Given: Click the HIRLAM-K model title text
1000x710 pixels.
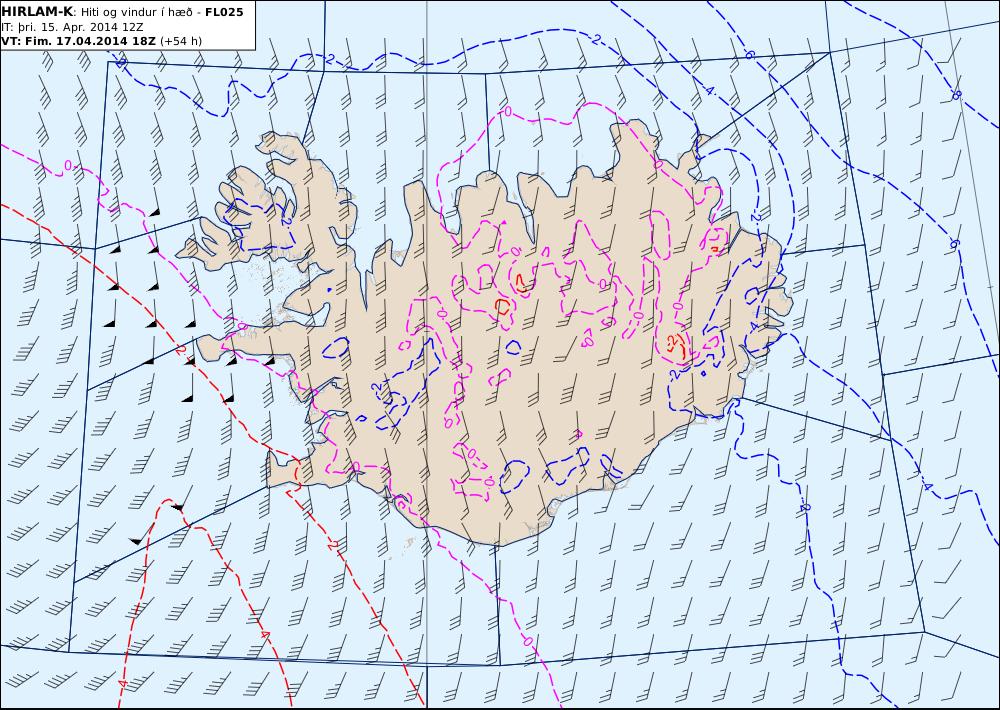Looking at the screenshot, I should [37, 12].
